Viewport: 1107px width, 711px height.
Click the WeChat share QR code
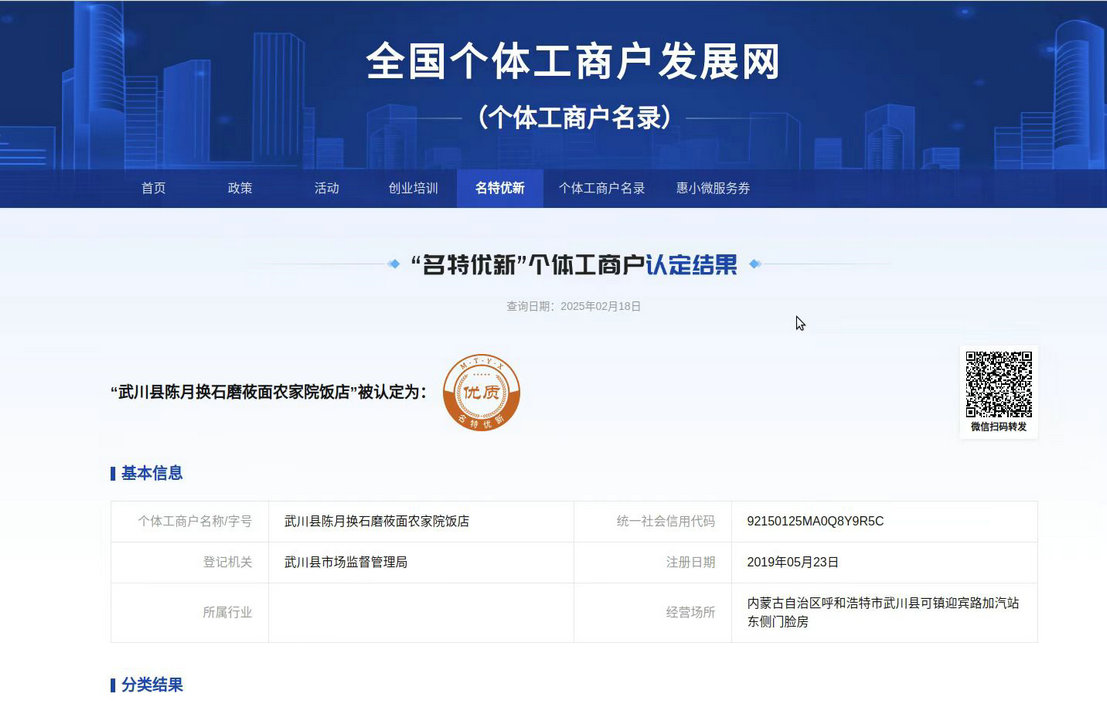pyautogui.click(x=998, y=383)
